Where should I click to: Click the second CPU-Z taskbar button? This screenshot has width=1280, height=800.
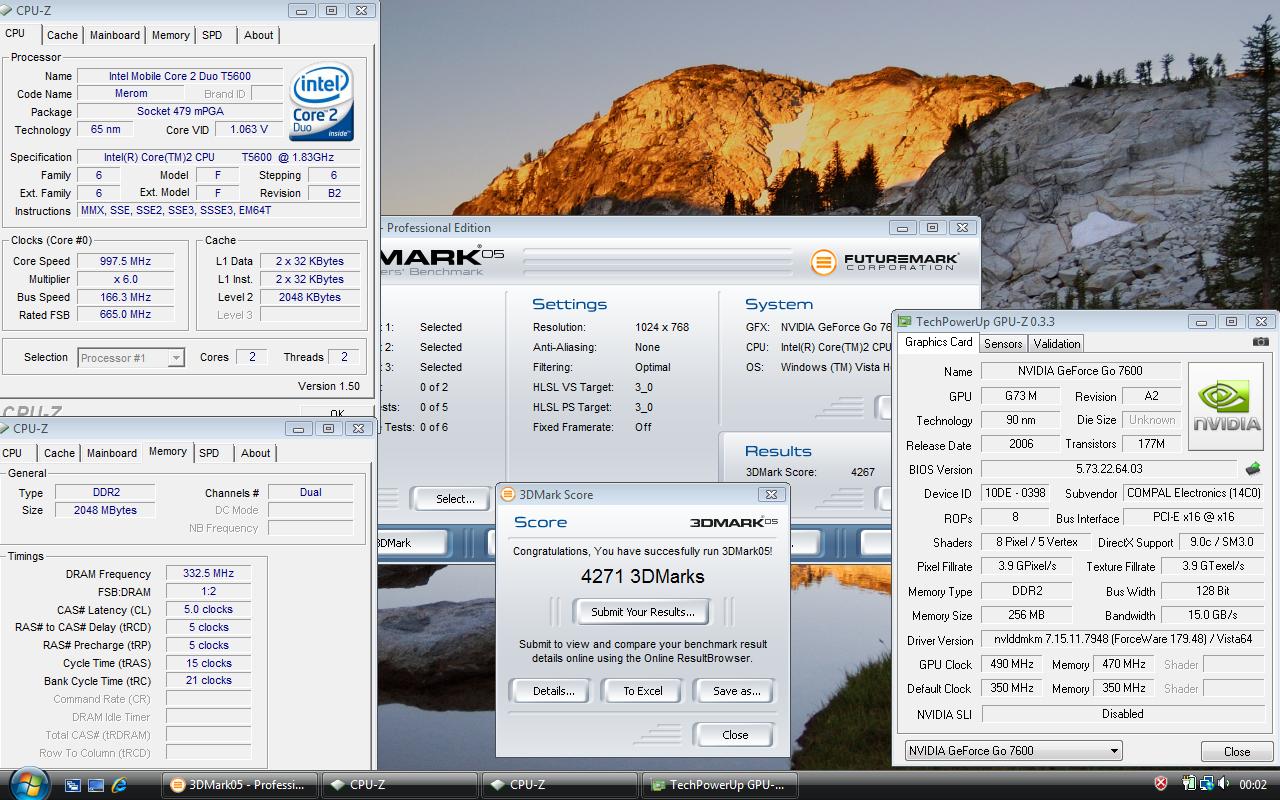click(559, 785)
